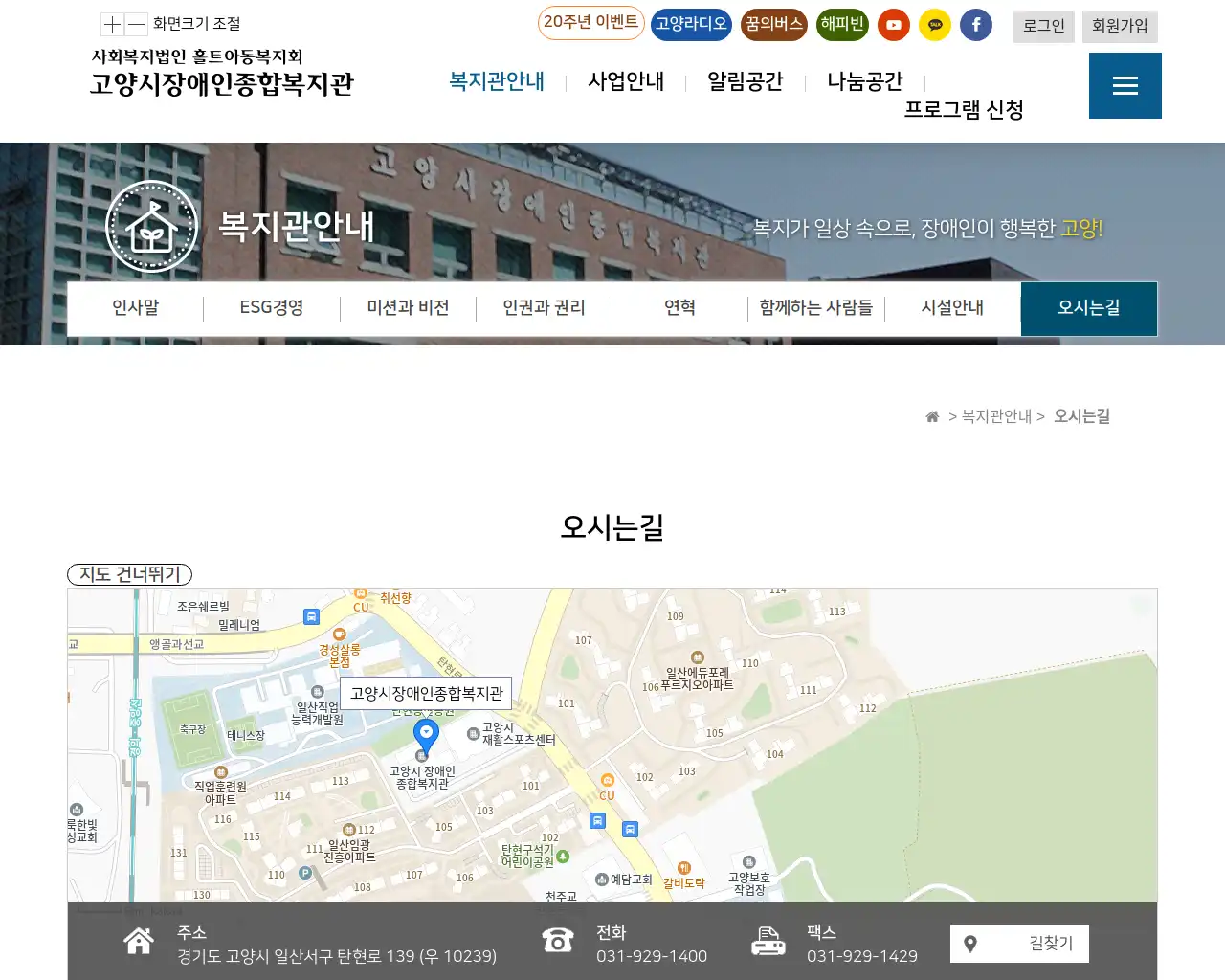This screenshot has height=980, width=1225.
Task: Click the address 경기도 고양시 일산서구 탄현로 139
Action: point(337,956)
